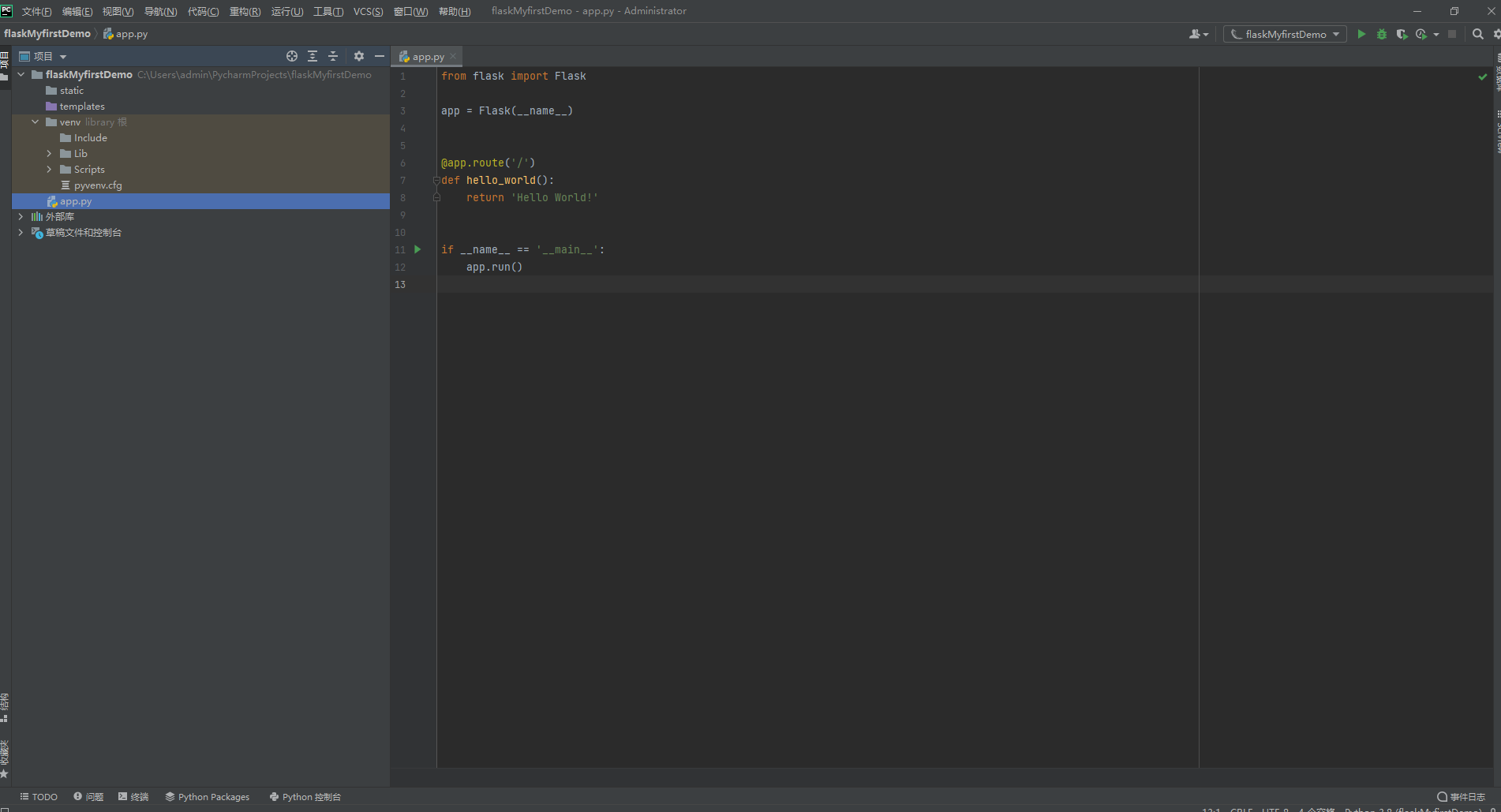Screen dimensions: 1501x812
Task: Open the 问题 problems tool window
Action: click(88, 797)
